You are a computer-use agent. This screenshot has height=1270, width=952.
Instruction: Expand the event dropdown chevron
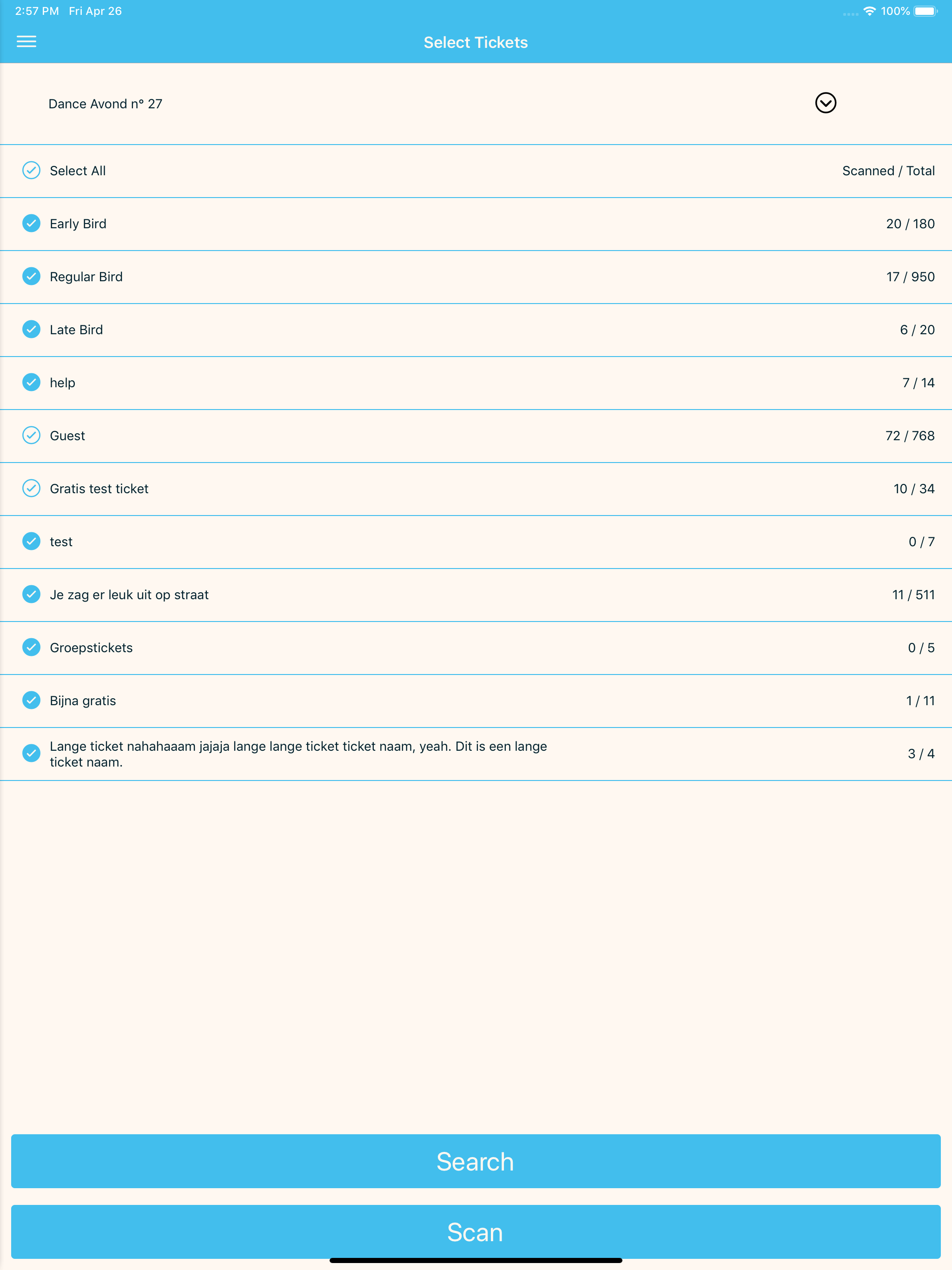coord(825,103)
